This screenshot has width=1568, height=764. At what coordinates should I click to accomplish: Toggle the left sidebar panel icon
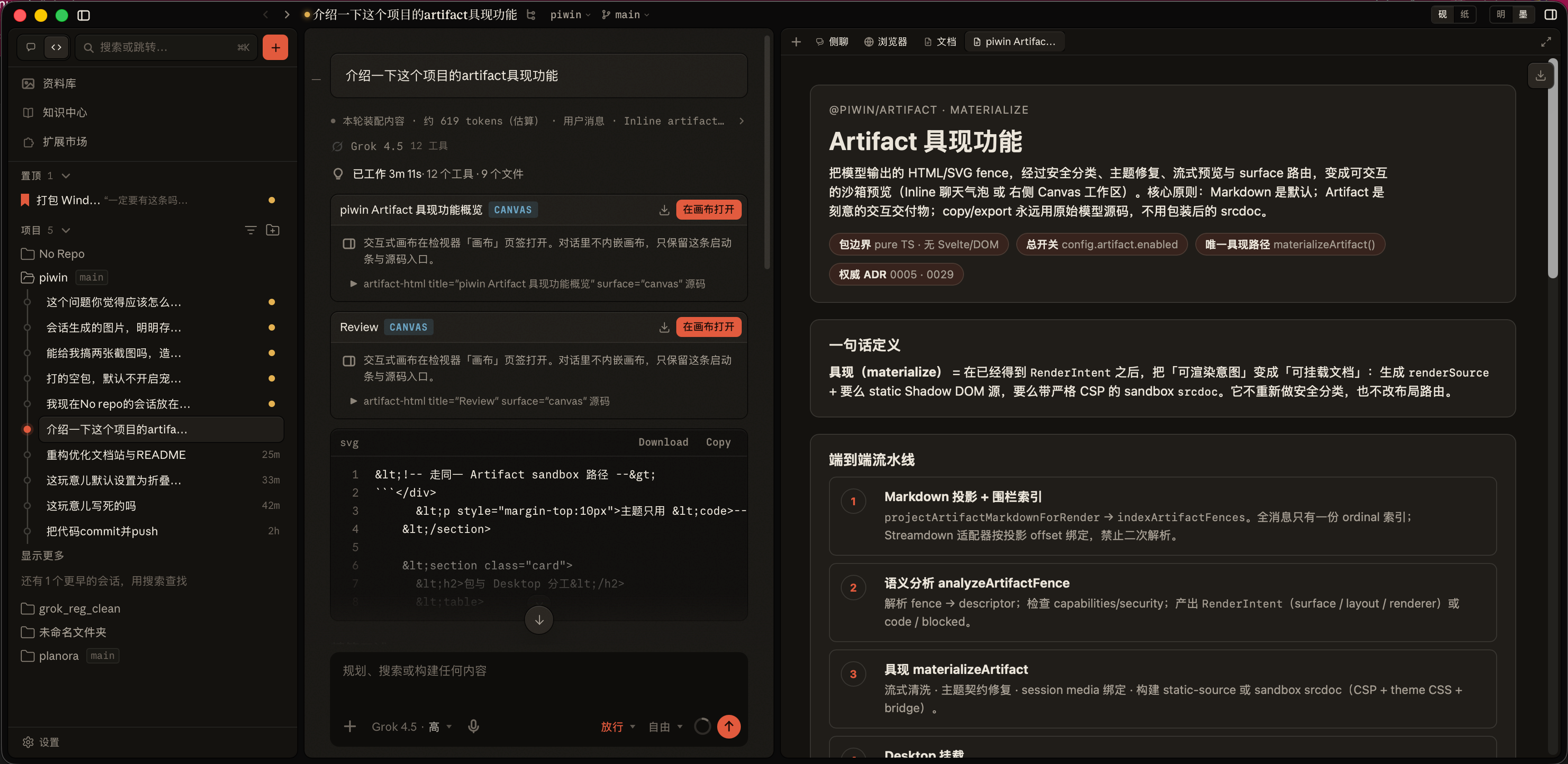83,15
